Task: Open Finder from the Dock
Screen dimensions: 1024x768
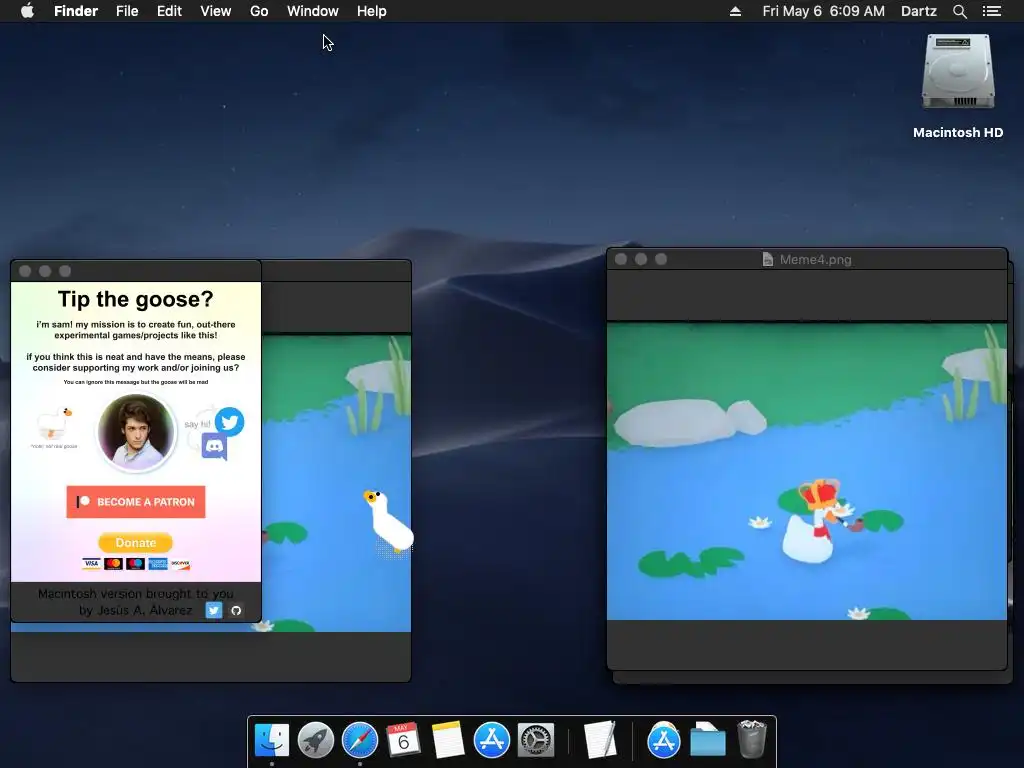Action: coord(272,741)
